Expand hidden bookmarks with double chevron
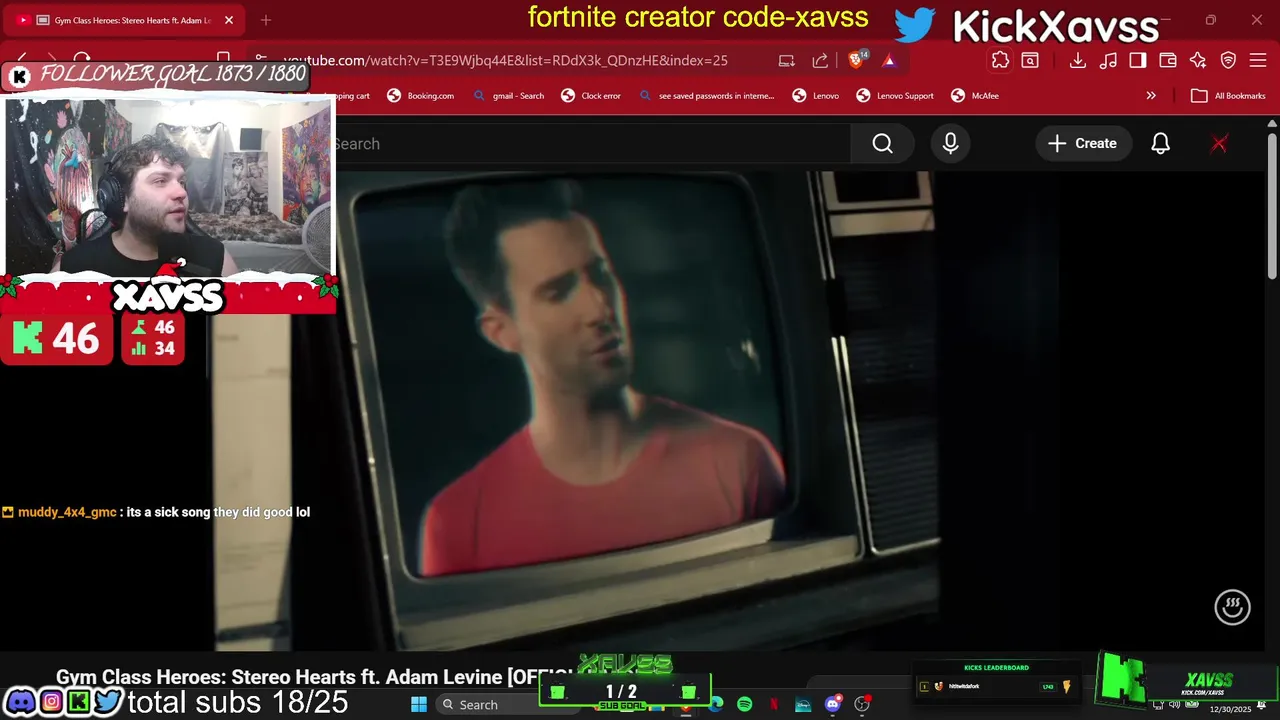The height and width of the screenshot is (720, 1280). 1151,96
